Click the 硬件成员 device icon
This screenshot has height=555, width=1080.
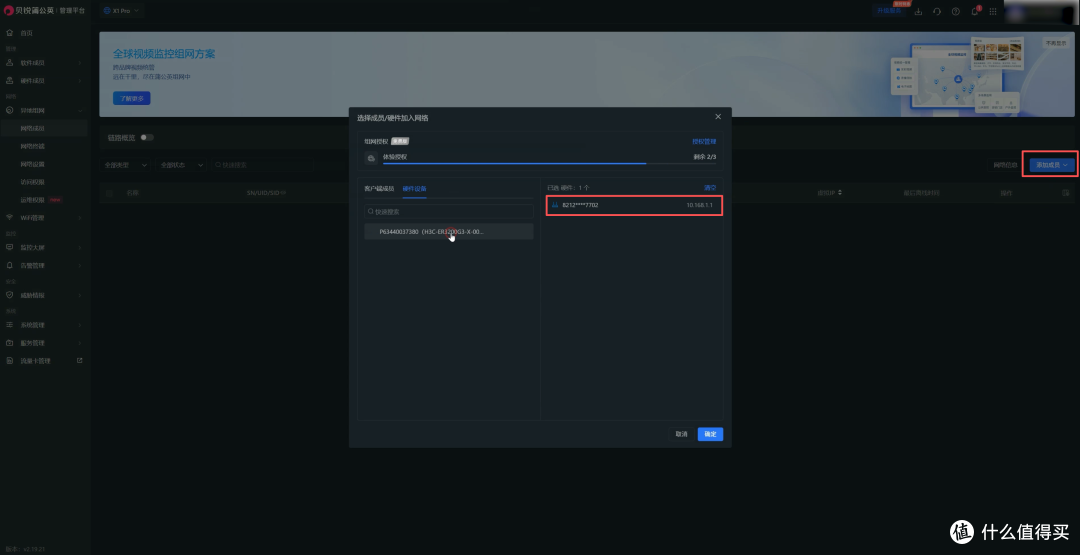click(10, 81)
